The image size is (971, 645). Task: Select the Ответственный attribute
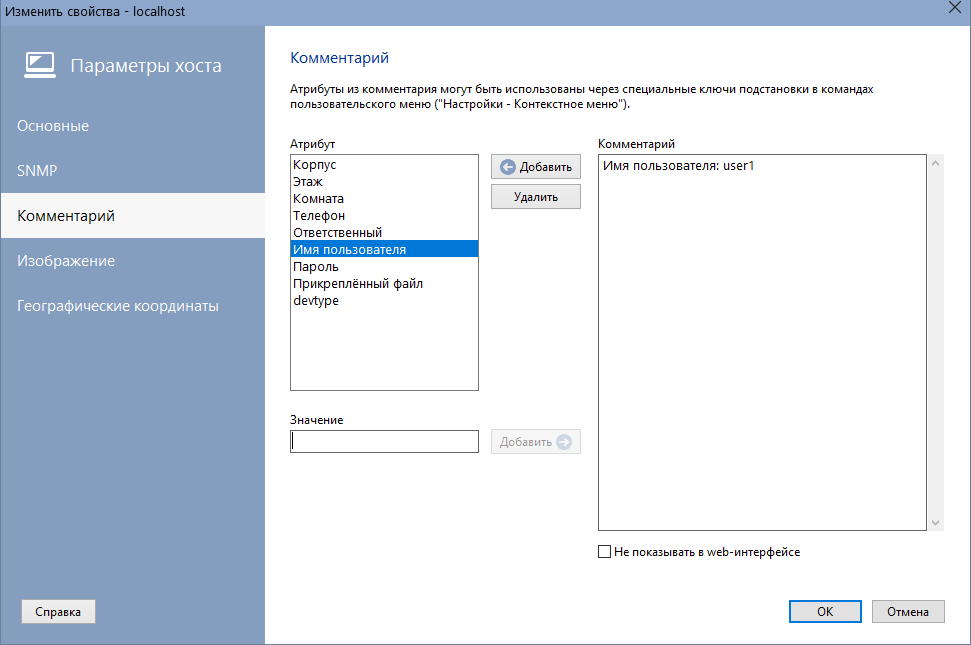pyautogui.click(x=384, y=233)
